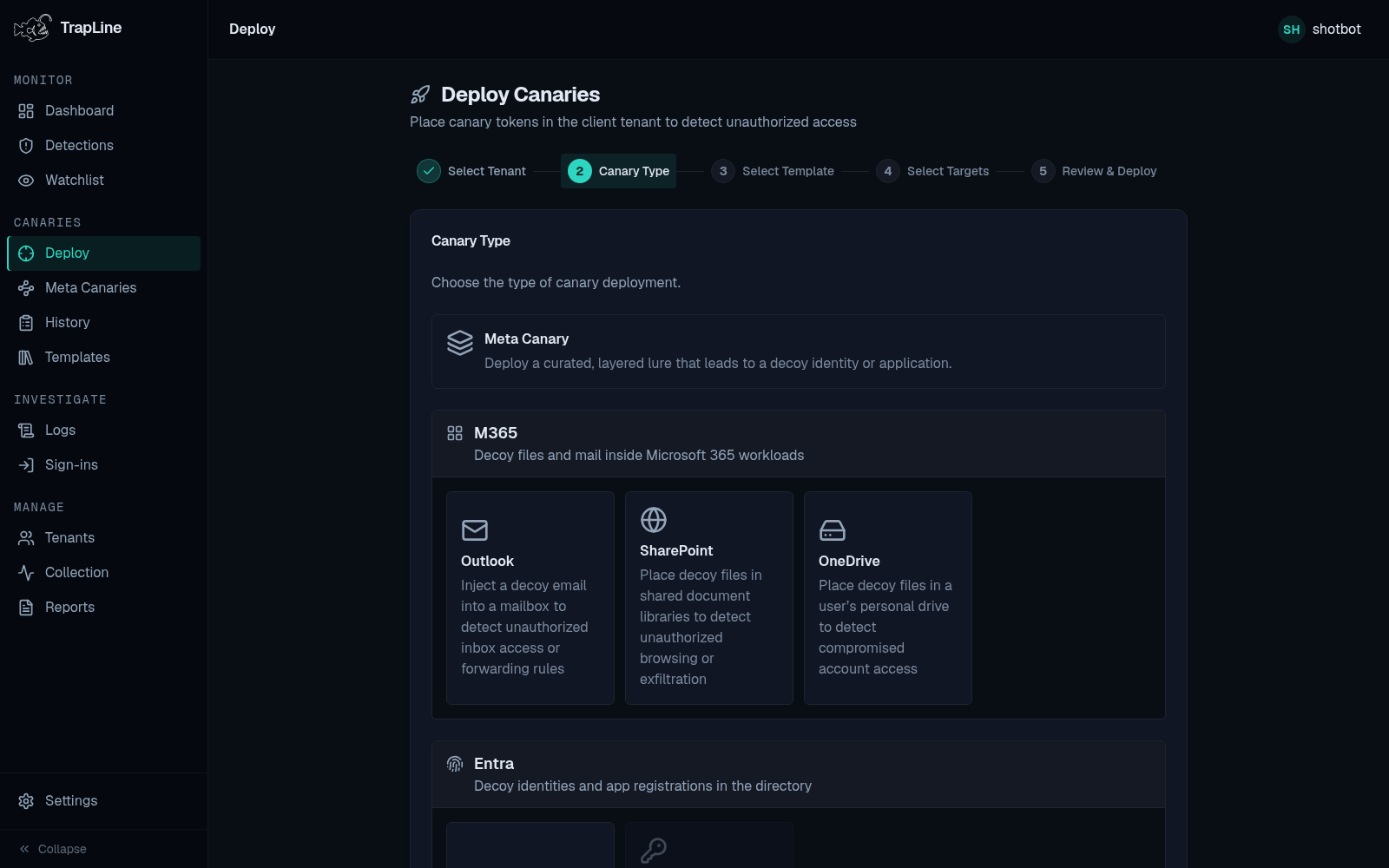The width and height of the screenshot is (1389, 868).
Task: Choose the Meta Canary deployment type
Action: coord(799,352)
